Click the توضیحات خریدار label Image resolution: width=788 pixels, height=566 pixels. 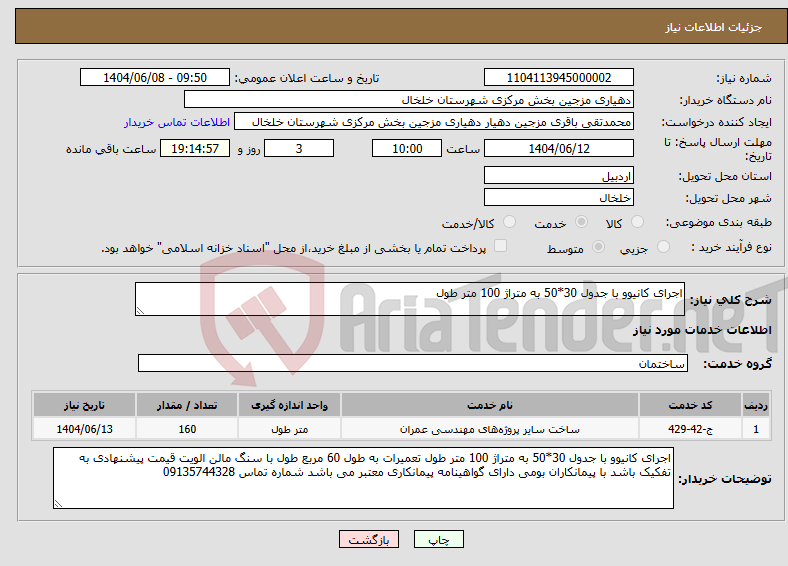(725, 479)
